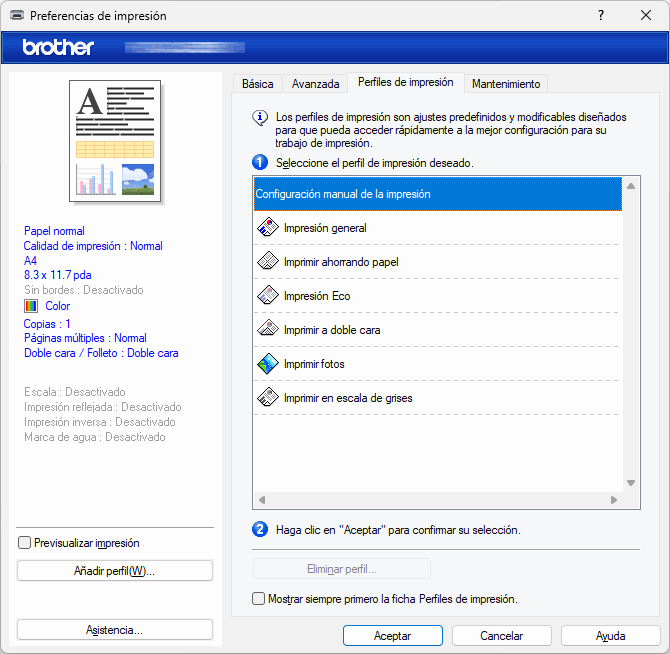The height and width of the screenshot is (654, 670).
Task: Click the Imprimir en escala de grises icon
Action: point(267,398)
